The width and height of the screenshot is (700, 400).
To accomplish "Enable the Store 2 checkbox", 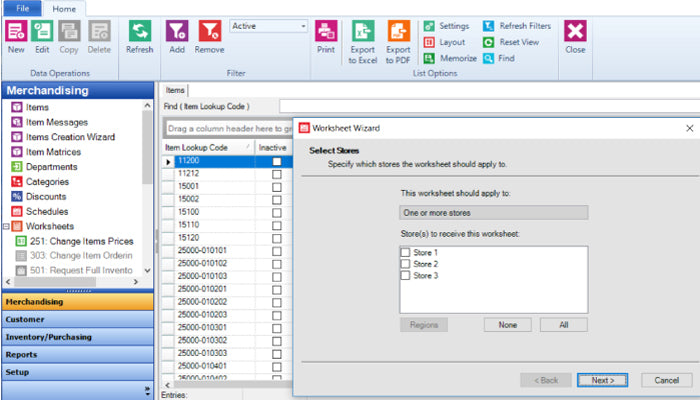I will coord(405,264).
